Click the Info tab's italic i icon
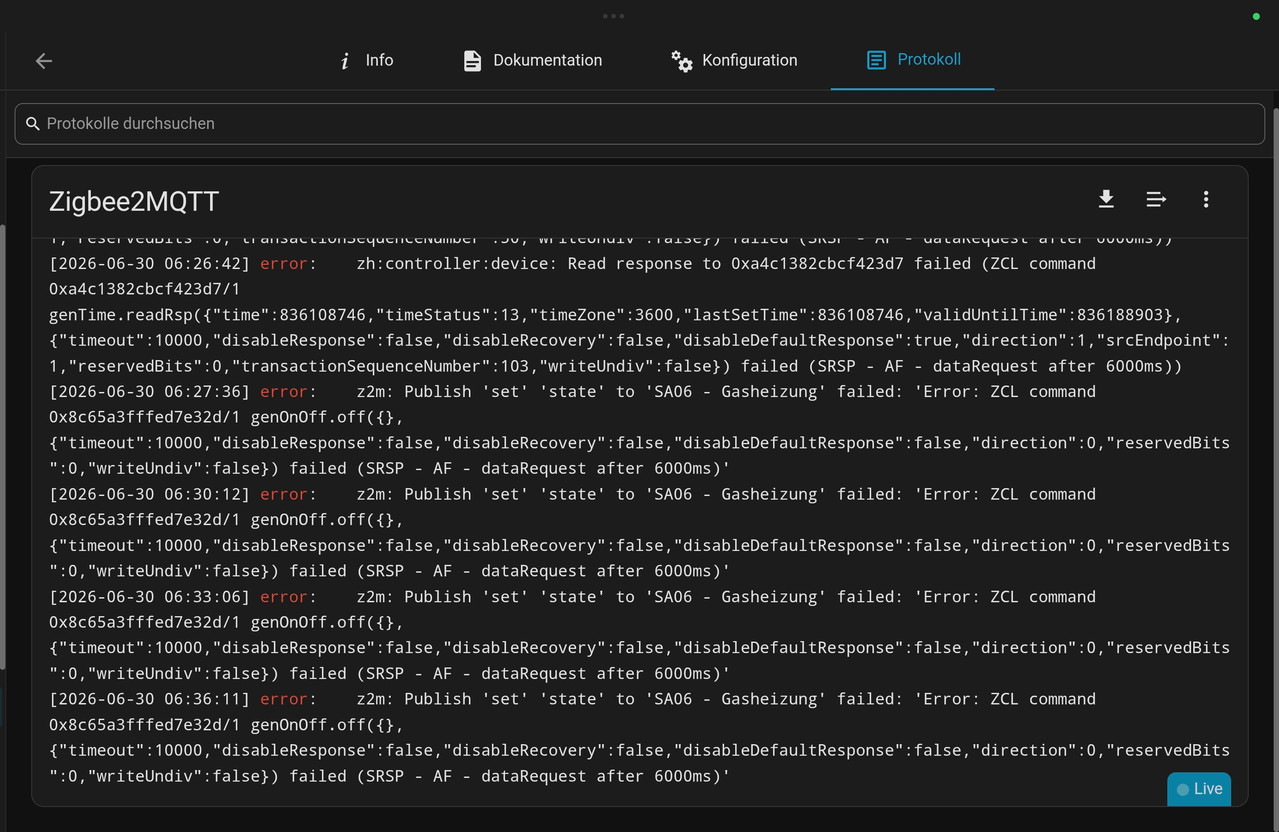Image resolution: width=1279 pixels, height=832 pixels. 345,61
